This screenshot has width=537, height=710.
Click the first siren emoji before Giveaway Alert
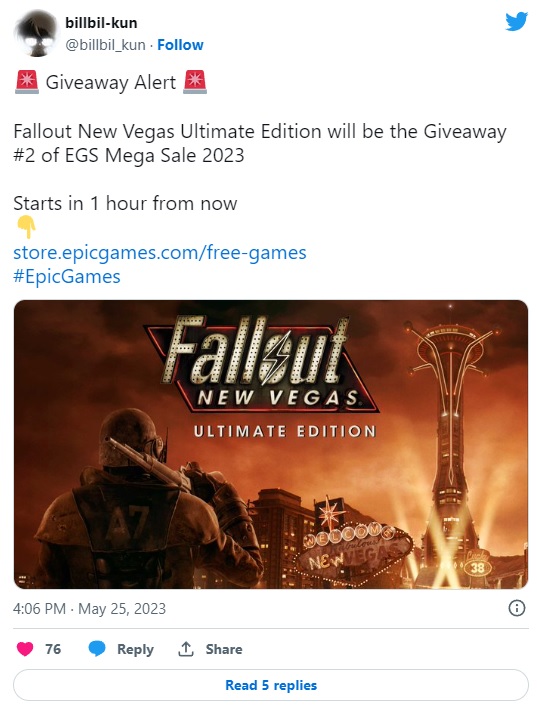(27, 82)
